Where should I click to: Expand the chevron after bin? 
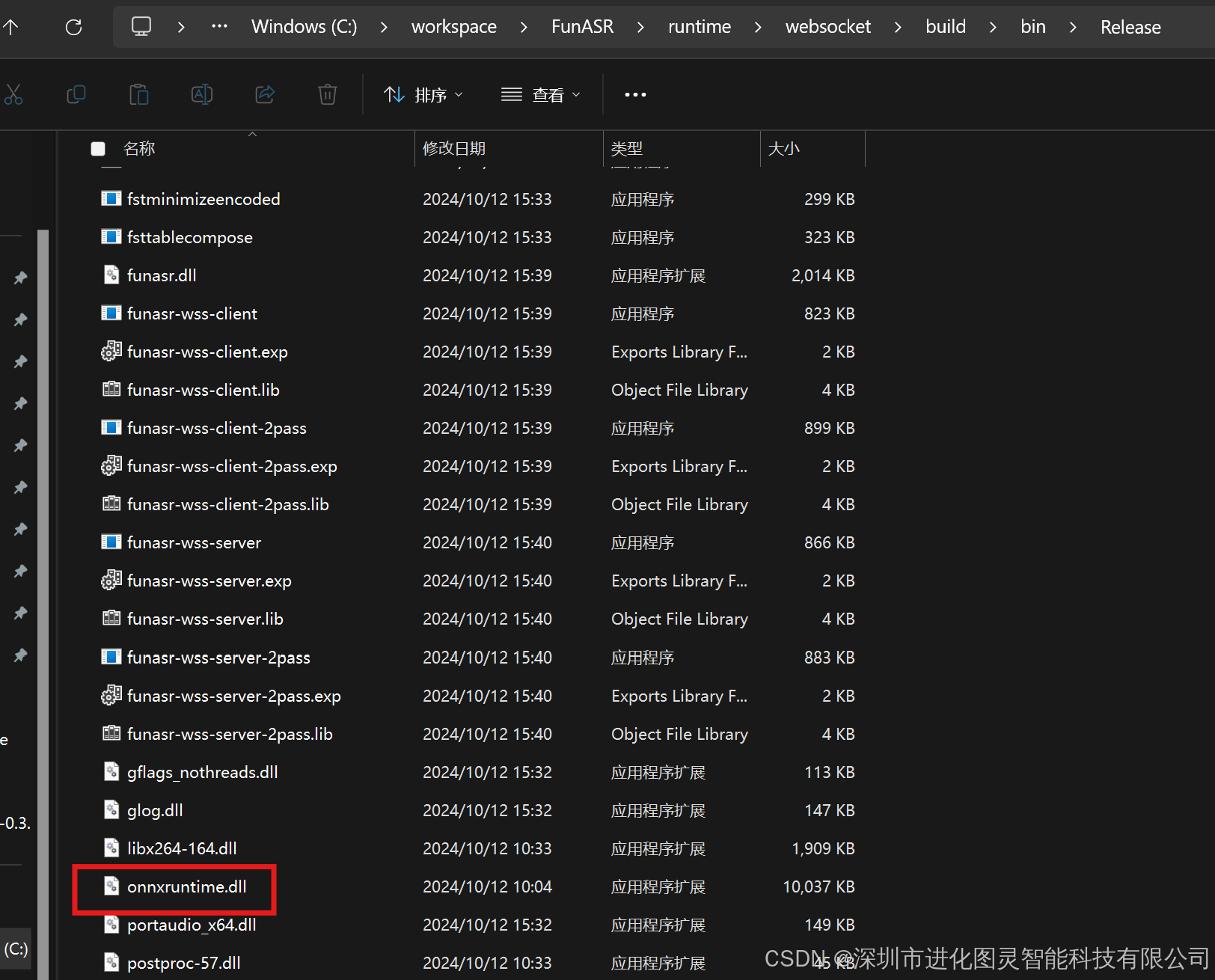click(1073, 28)
